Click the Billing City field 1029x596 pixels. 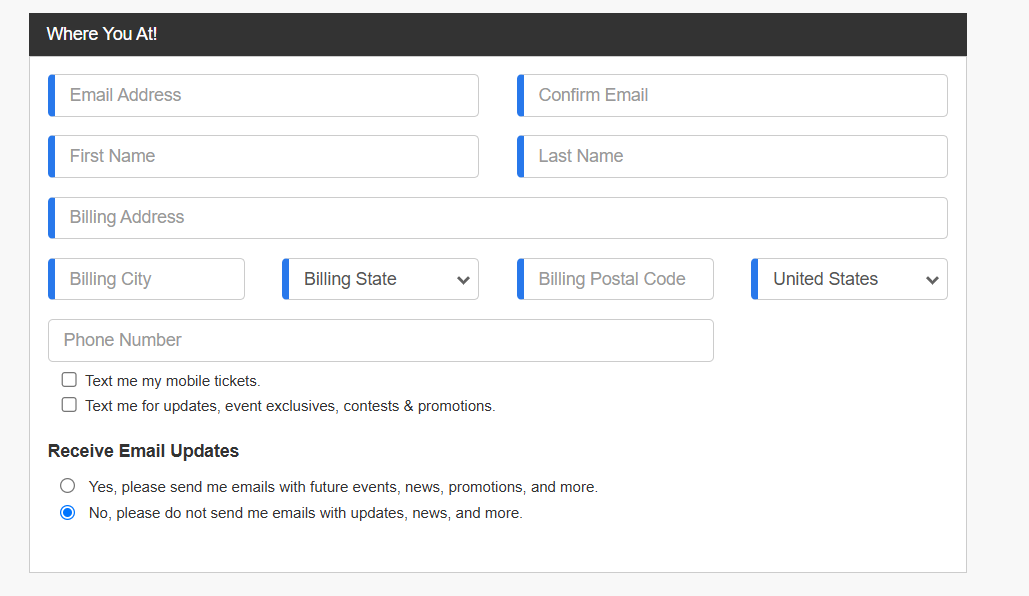click(146, 279)
